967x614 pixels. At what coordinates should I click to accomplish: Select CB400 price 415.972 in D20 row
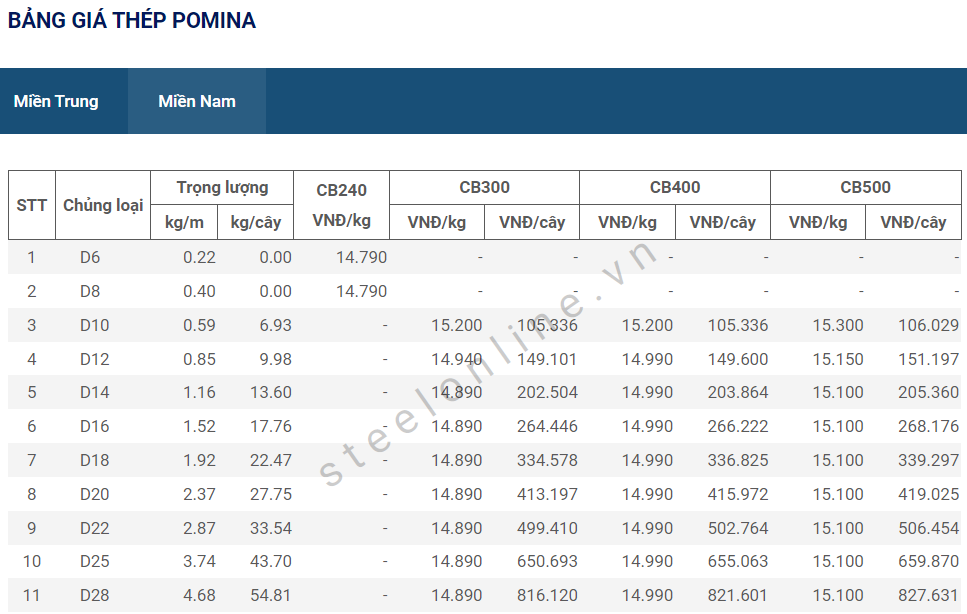[738, 494]
